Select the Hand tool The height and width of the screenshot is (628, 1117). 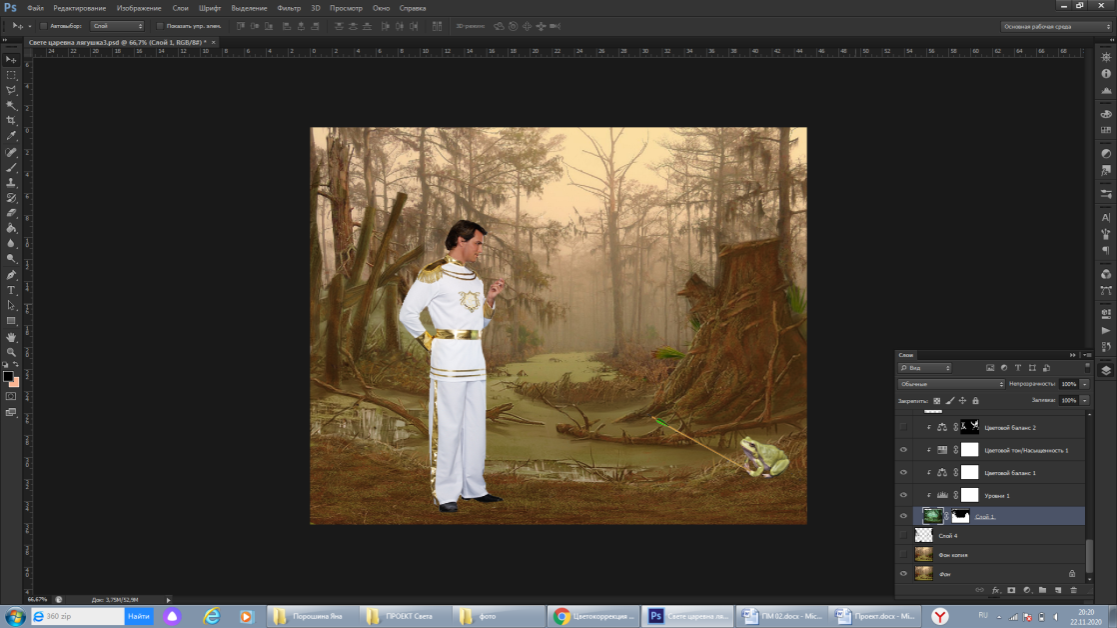[11, 337]
